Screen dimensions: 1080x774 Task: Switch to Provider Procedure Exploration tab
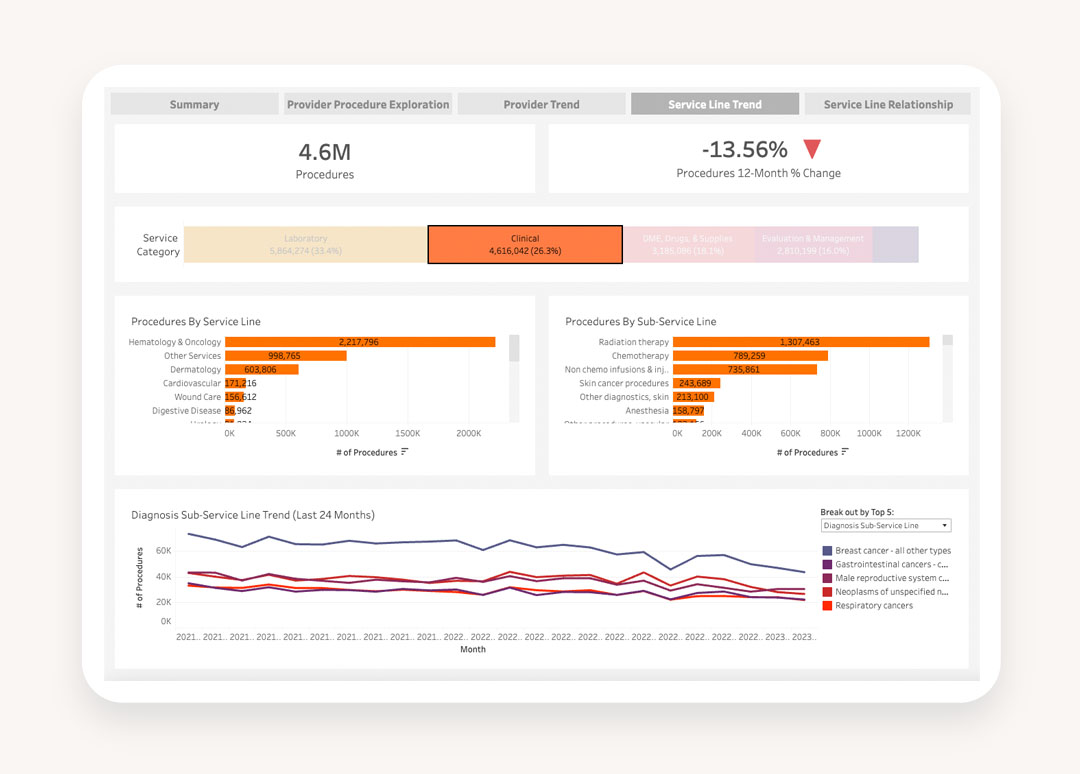point(368,104)
